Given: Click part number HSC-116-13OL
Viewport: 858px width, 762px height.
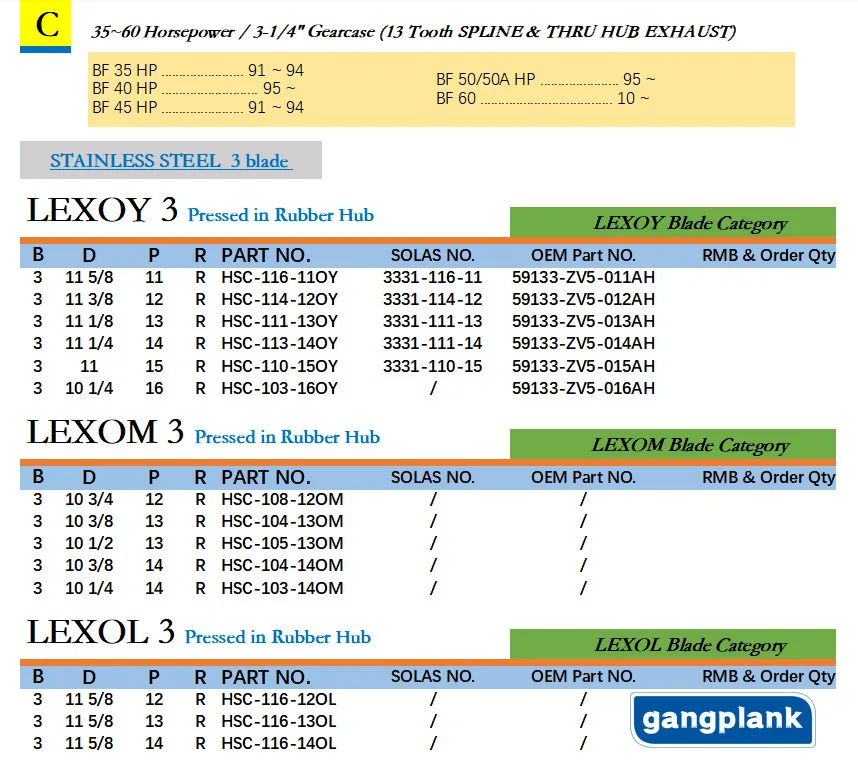Looking at the screenshot, I should [279, 721].
